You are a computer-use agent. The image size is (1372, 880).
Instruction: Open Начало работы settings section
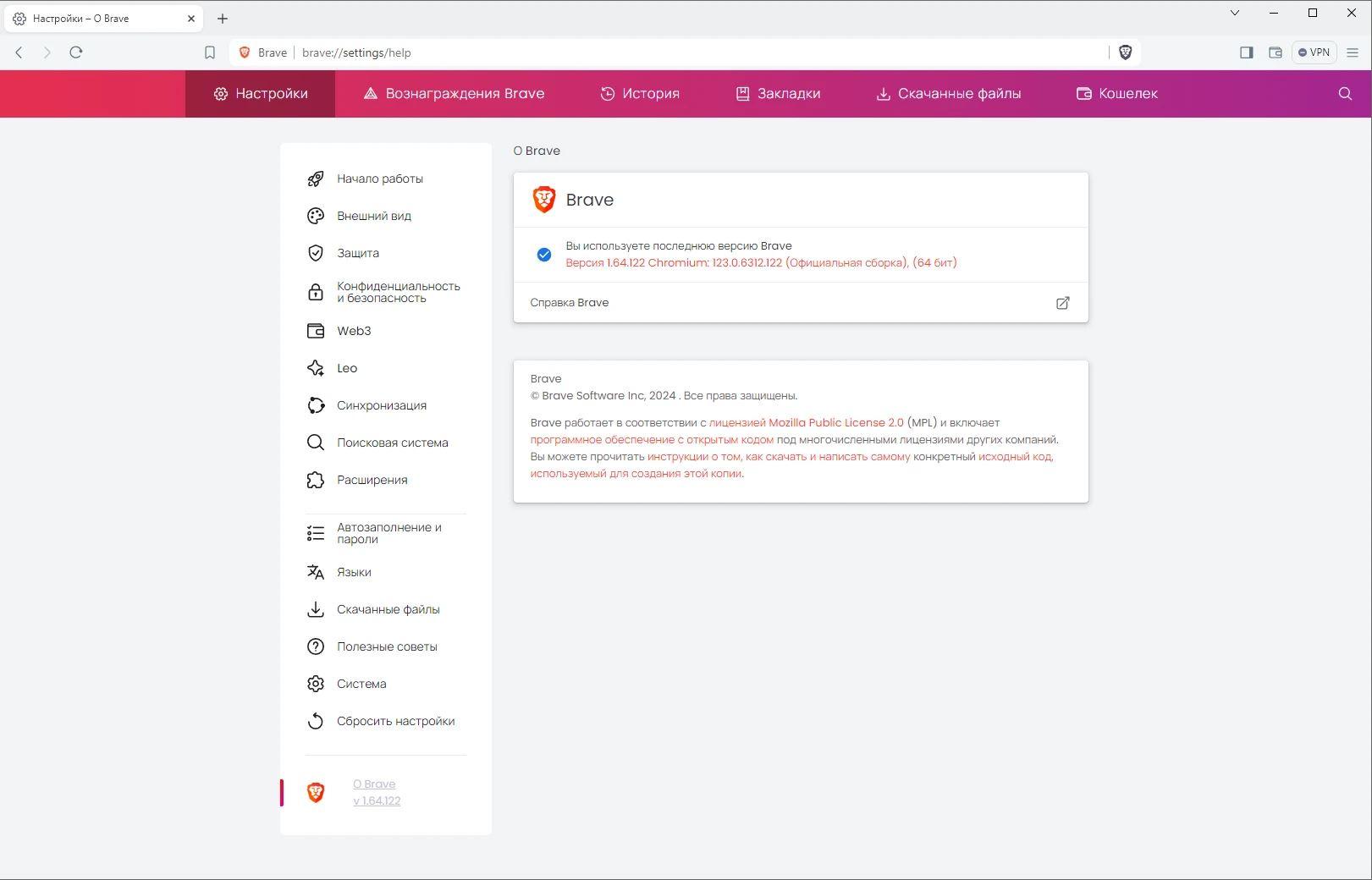pos(380,179)
